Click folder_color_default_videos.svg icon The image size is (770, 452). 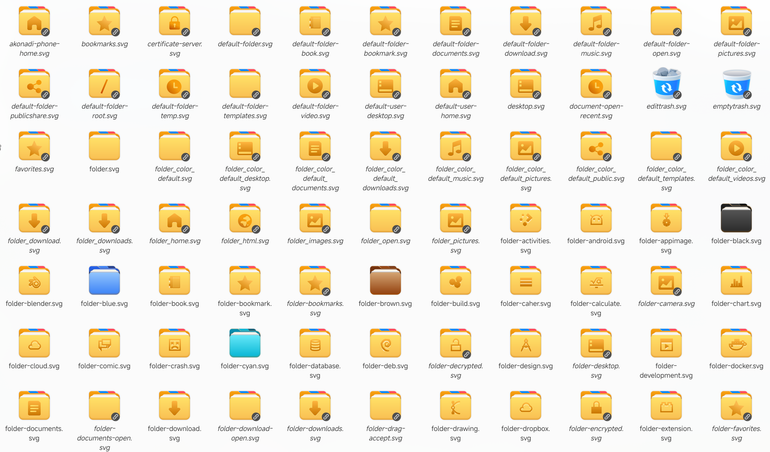(x=736, y=146)
